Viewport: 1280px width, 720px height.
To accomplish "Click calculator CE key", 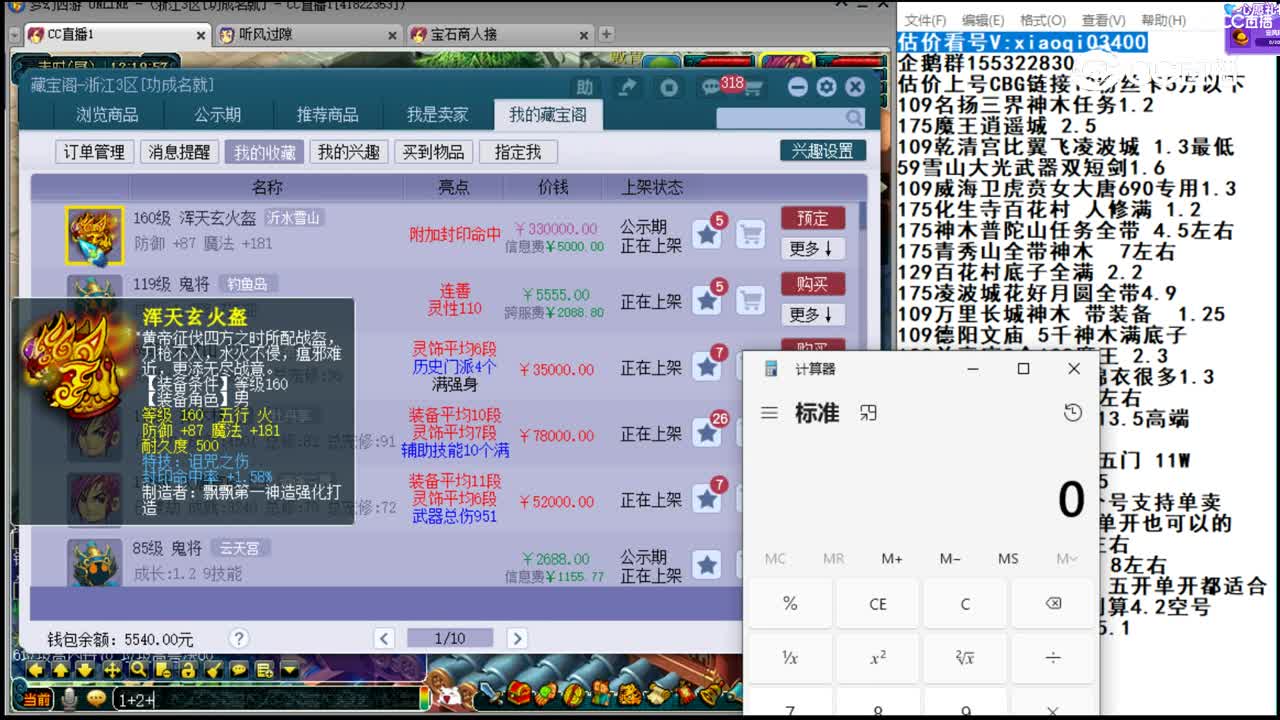I will tap(878, 604).
